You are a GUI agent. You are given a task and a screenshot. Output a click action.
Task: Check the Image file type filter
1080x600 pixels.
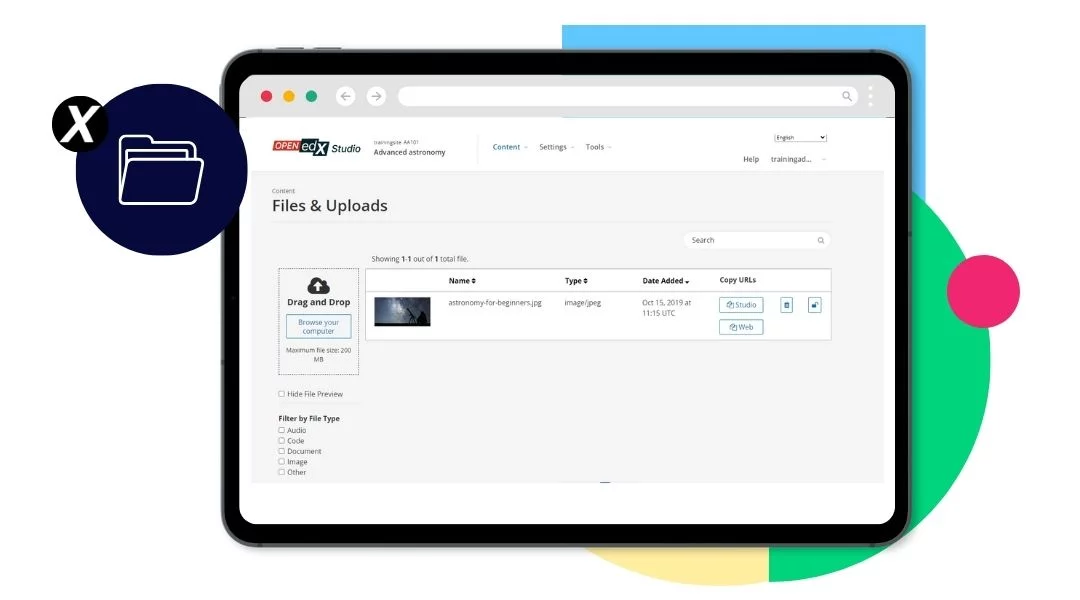point(282,462)
